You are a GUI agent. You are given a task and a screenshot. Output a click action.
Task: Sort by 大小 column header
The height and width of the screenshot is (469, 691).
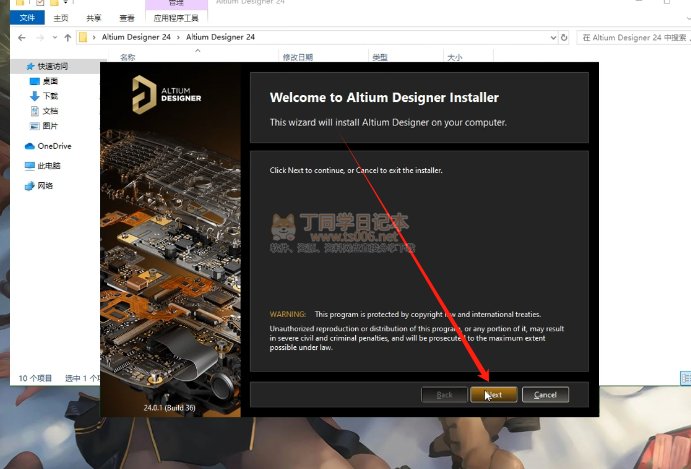click(x=455, y=57)
